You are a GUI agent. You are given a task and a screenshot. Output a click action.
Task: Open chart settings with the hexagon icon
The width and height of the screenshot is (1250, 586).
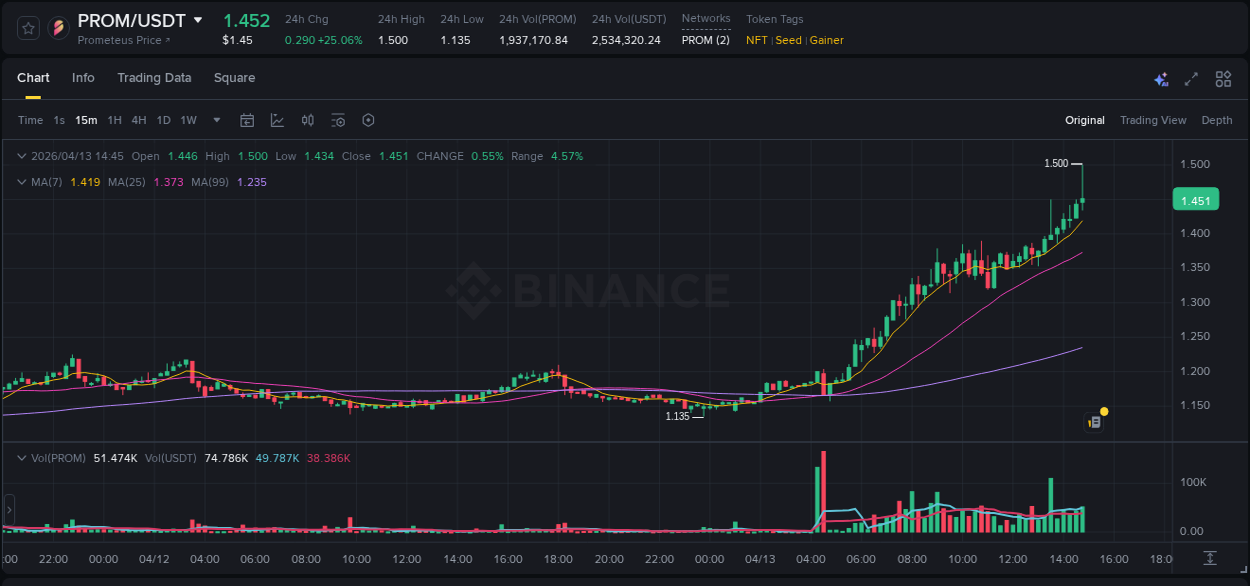[x=368, y=120]
